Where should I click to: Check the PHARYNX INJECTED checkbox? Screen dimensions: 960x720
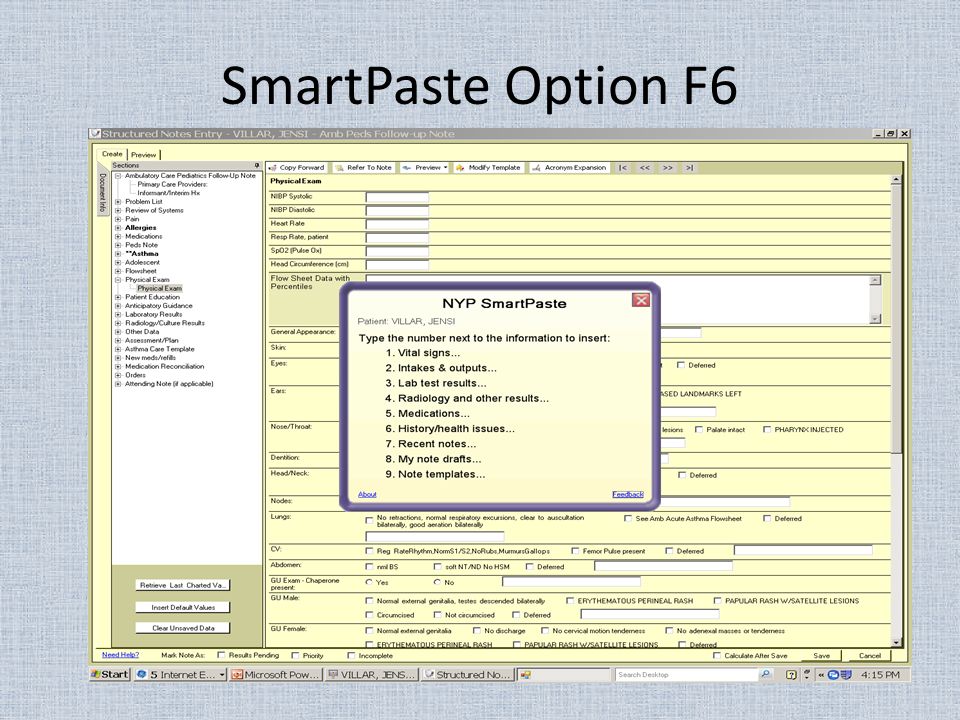(x=767, y=430)
